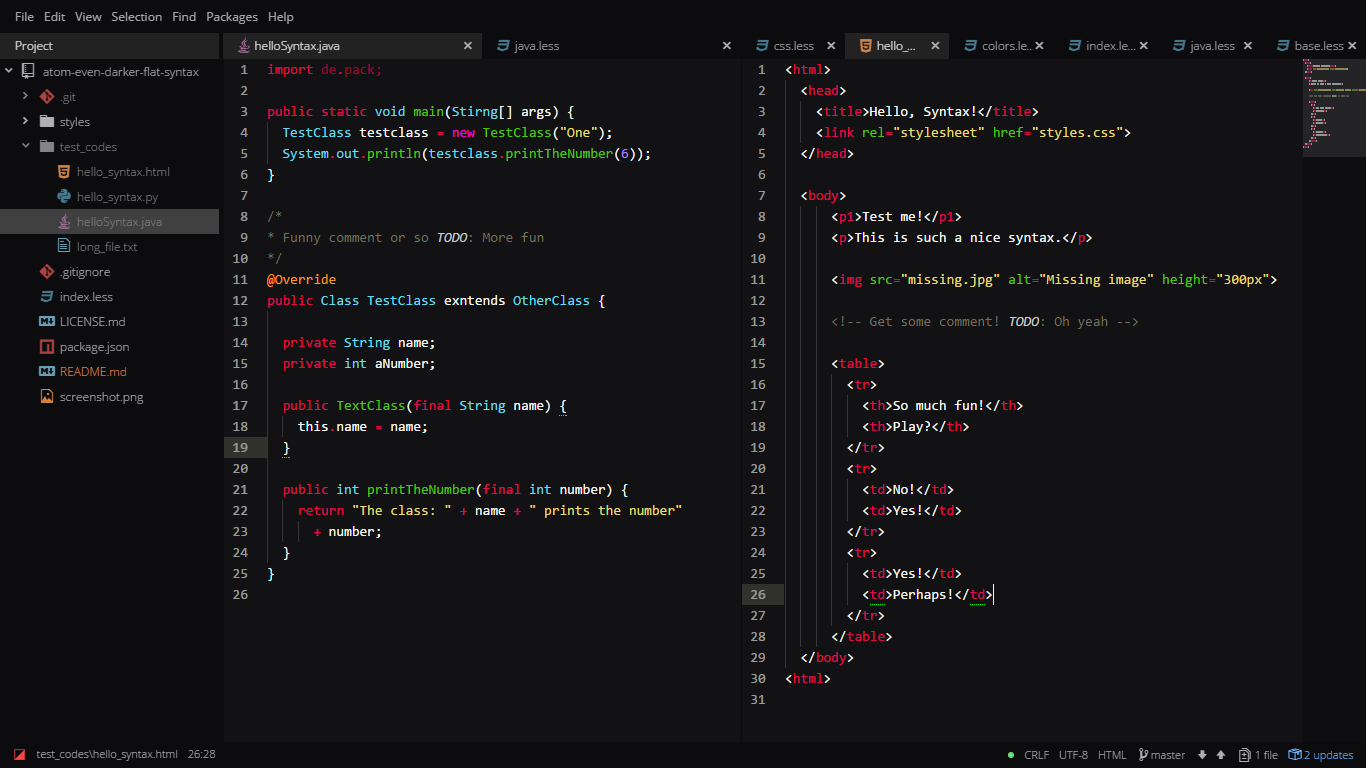Image resolution: width=1366 pixels, height=768 pixels.
Task: Collapse the test_codes folder chevron
Action: [x=25, y=146]
